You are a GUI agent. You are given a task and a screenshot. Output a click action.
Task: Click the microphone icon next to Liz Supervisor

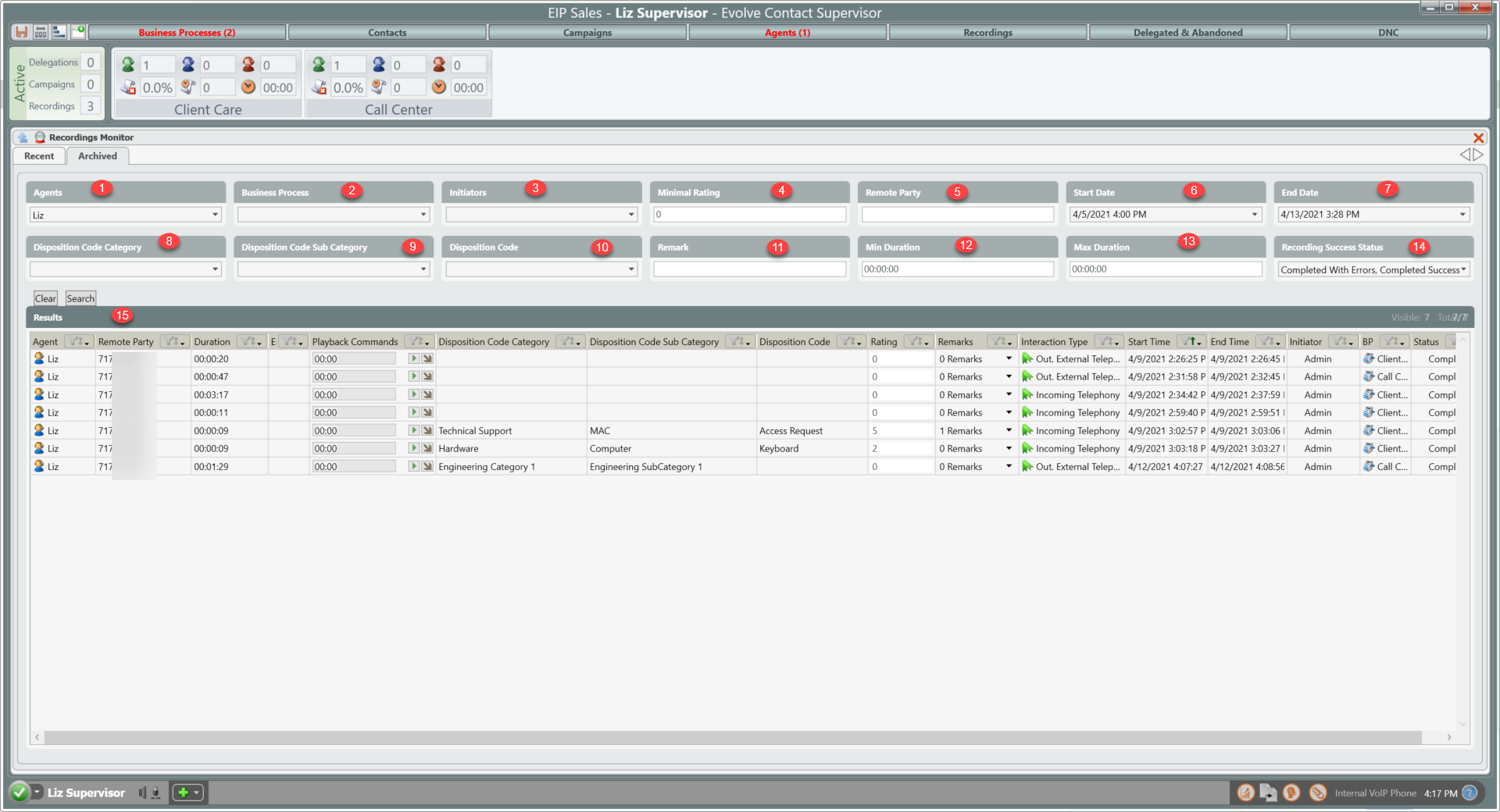point(155,792)
